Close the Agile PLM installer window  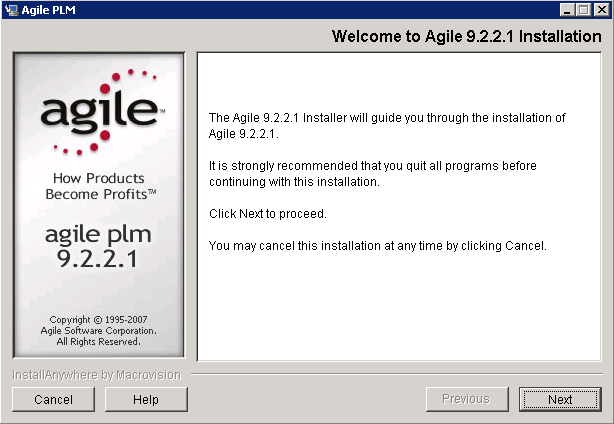pyautogui.click(x=602, y=10)
